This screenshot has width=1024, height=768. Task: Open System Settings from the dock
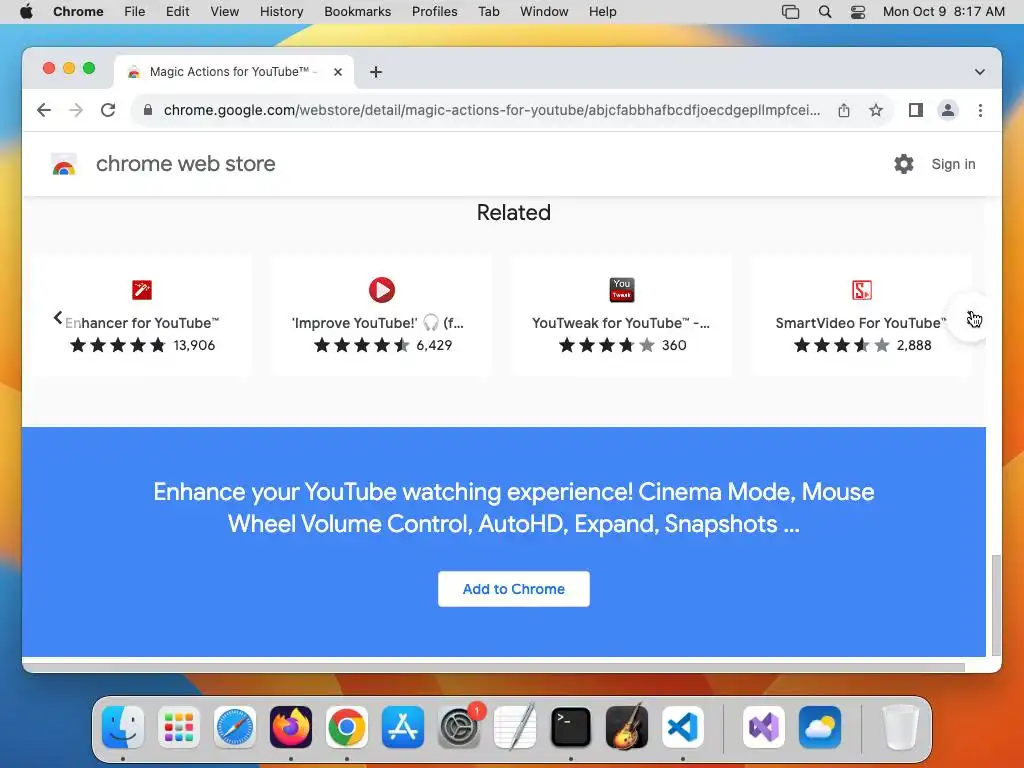(458, 727)
